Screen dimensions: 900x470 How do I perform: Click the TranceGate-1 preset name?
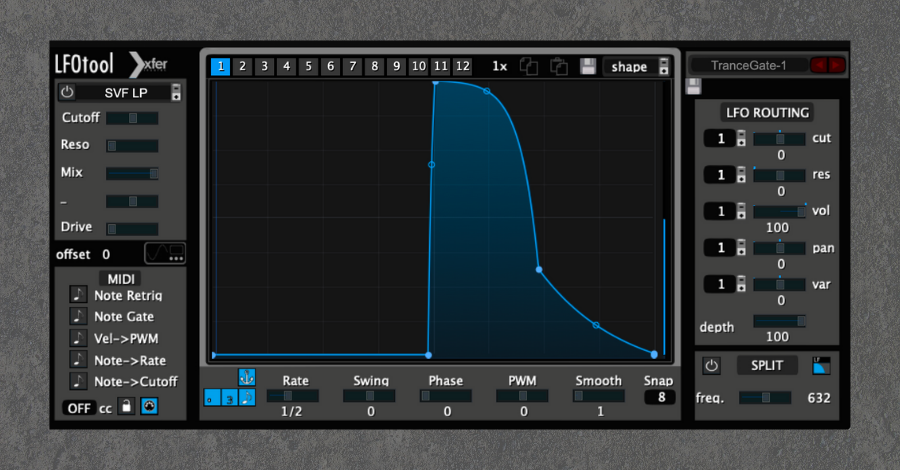(x=748, y=65)
